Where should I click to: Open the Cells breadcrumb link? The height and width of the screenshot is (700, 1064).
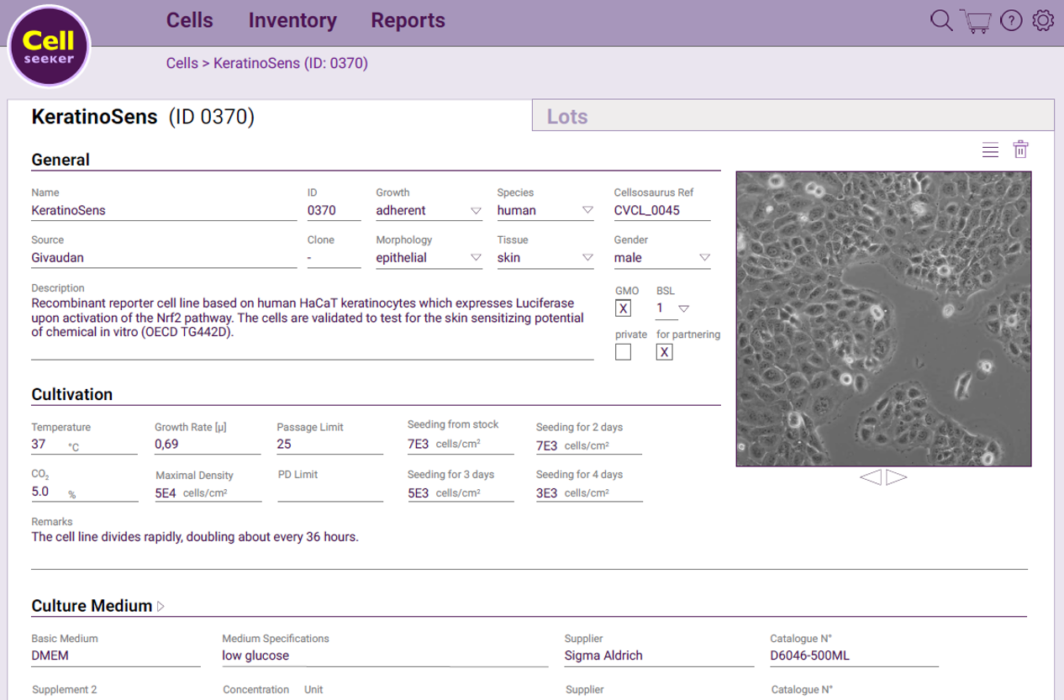182,62
